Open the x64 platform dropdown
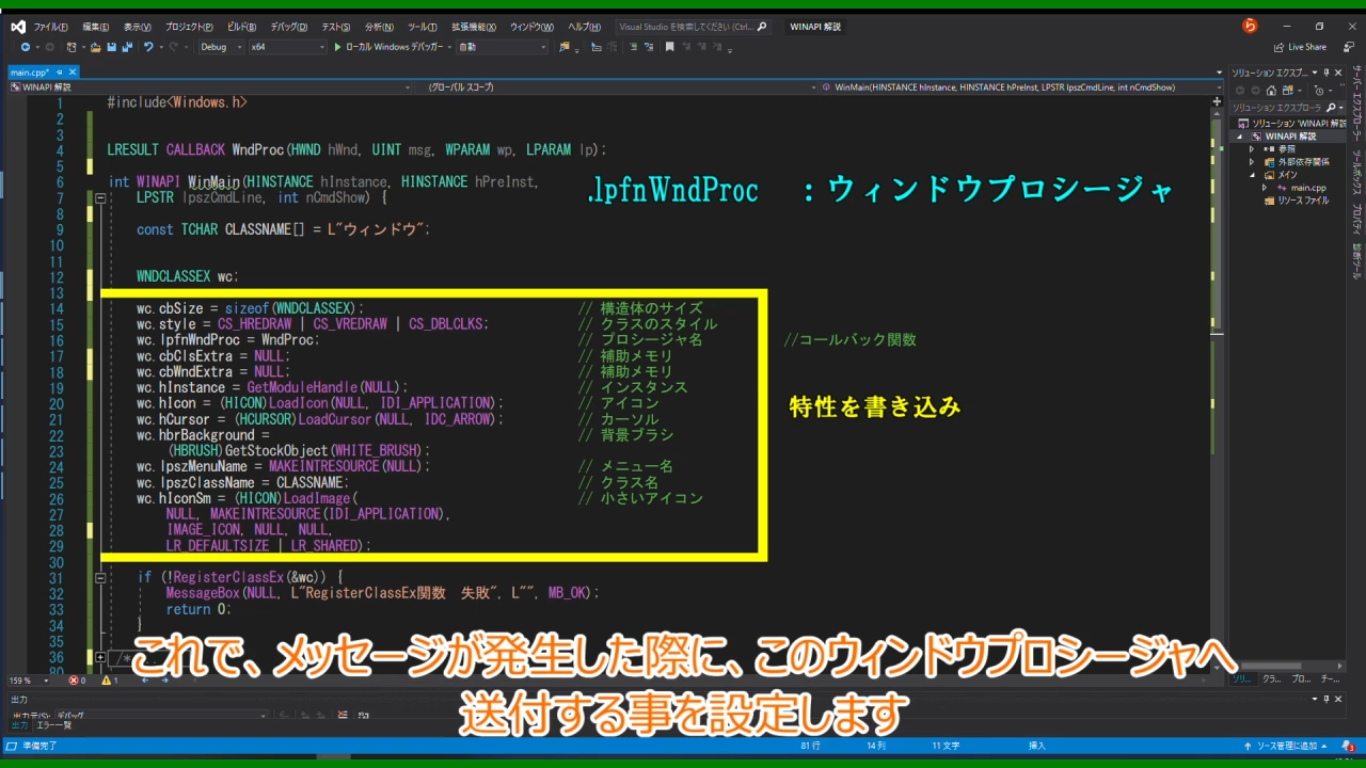Screen dimensions: 1366x768 click(x=287, y=47)
